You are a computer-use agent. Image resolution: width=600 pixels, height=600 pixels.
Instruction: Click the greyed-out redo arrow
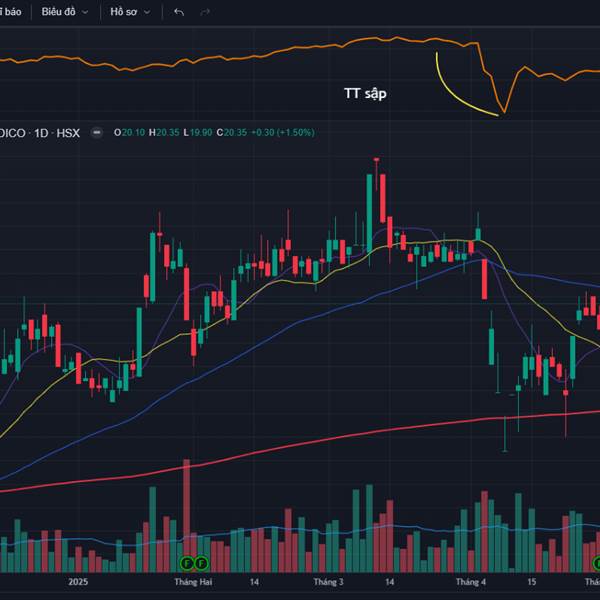(x=205, y=12)
